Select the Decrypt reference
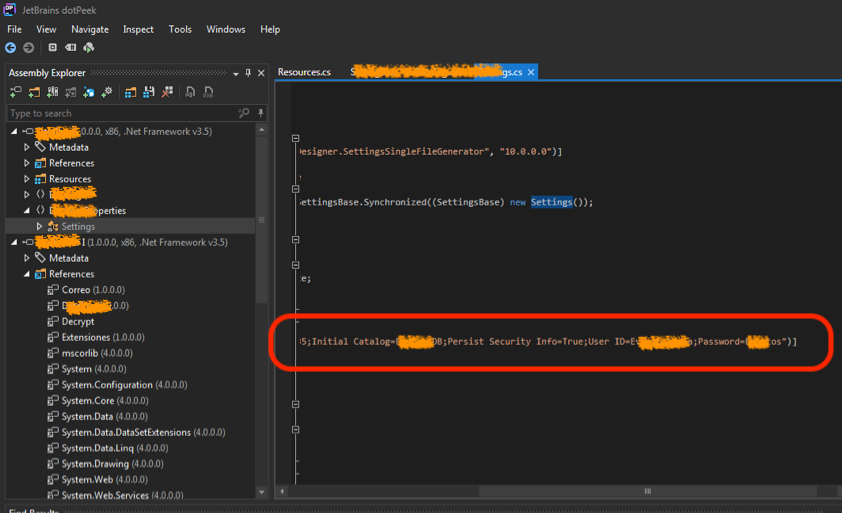842x513 pixels. (77, 321)
